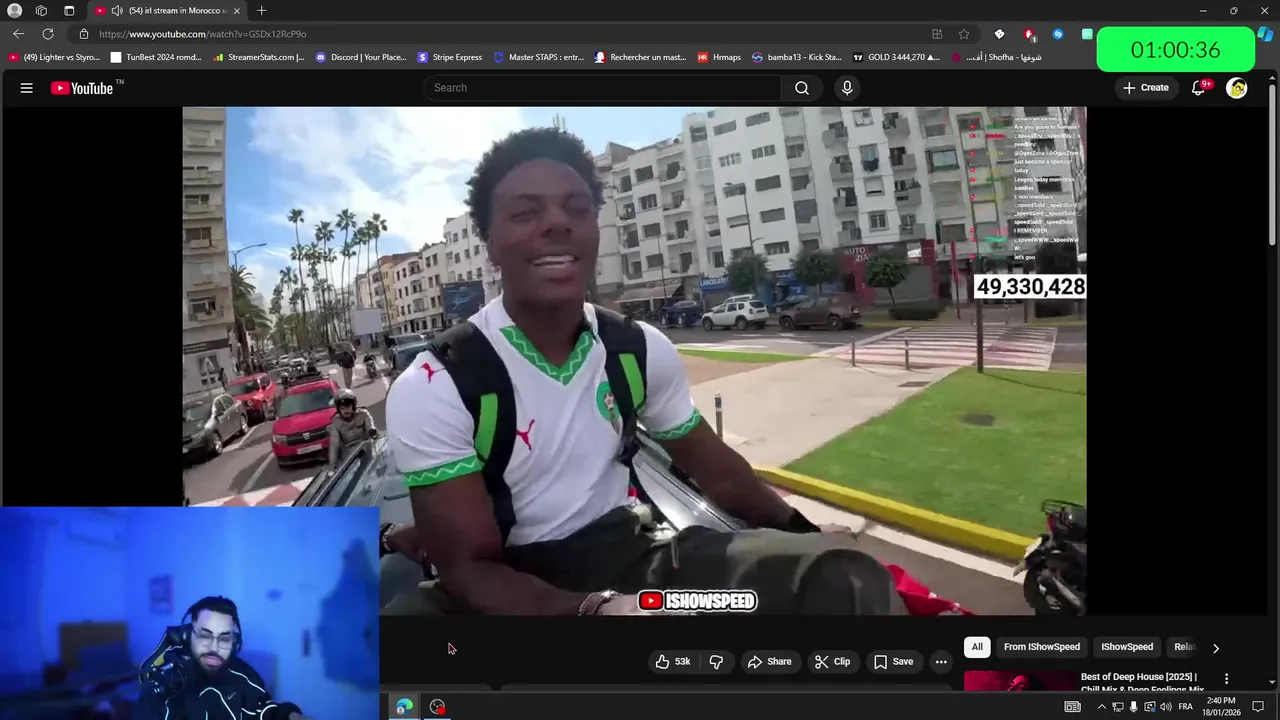Viewport: 1280px width, 720px height.
Task: Open Rechercher un mast bookmark
Action: click(641, 57)
